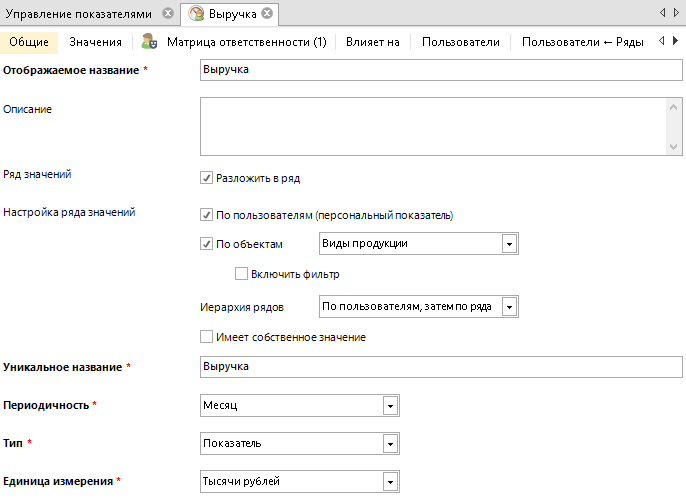Switch to the Значения tab

(x=96, y=42)
